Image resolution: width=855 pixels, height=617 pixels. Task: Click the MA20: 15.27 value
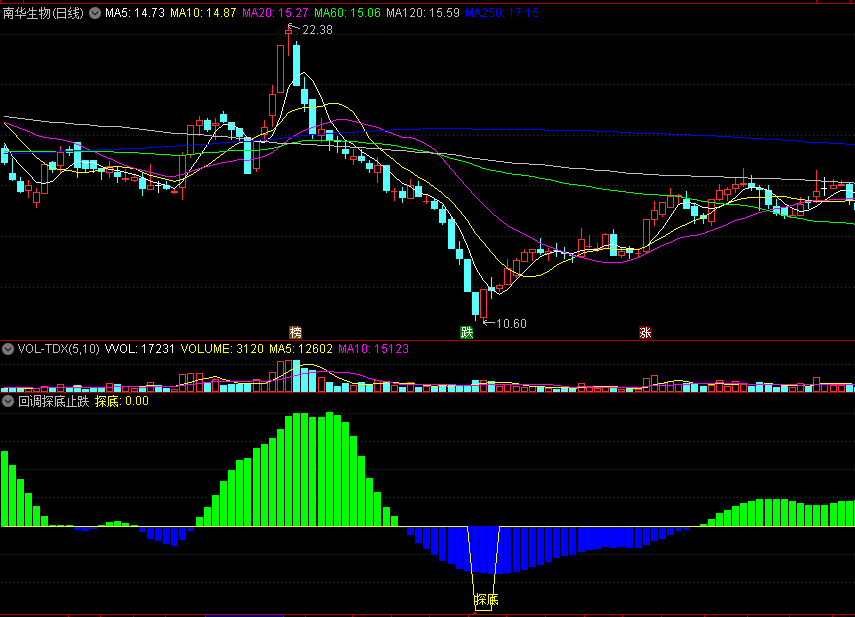[275, 13]
